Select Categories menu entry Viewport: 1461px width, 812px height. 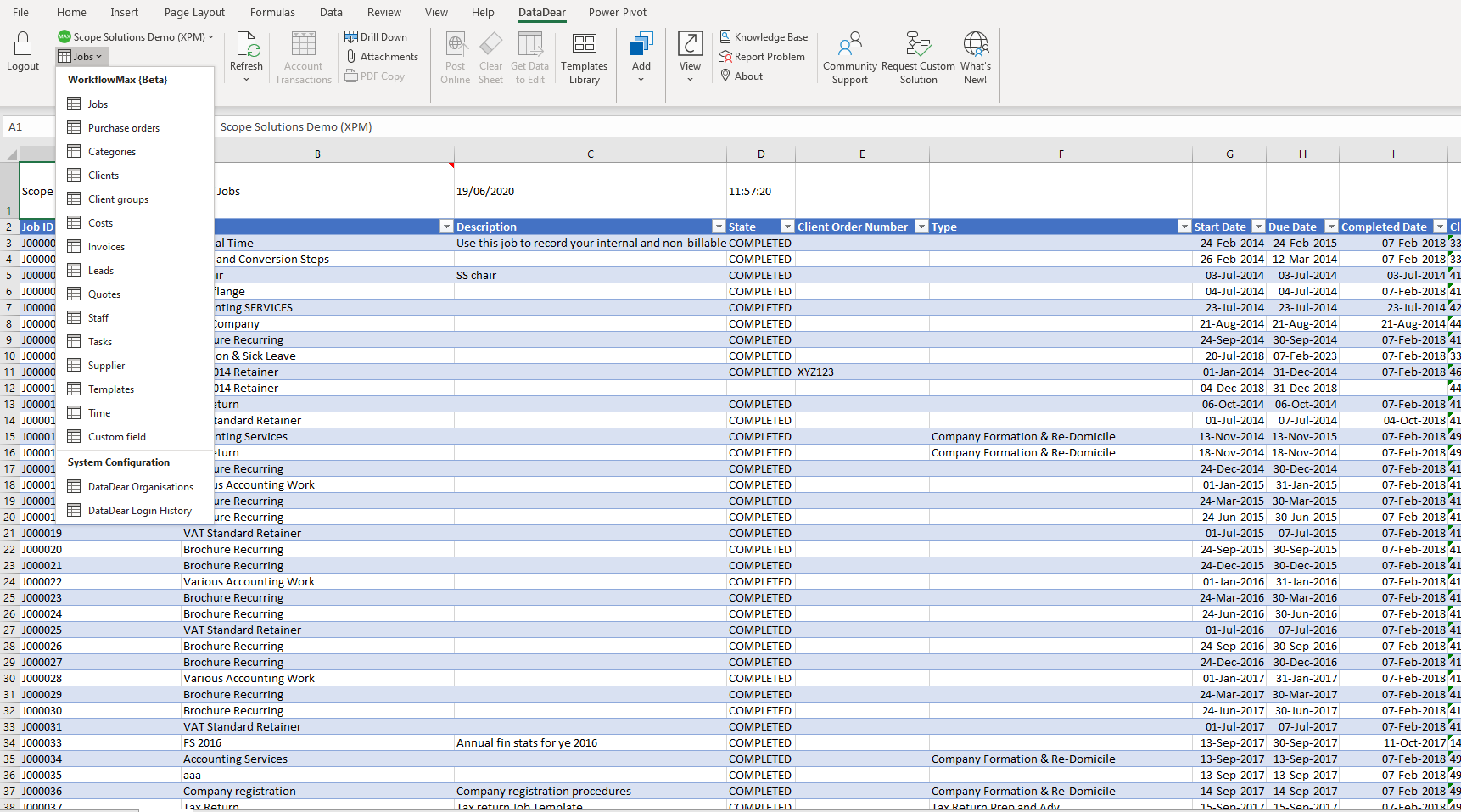tap(135, 152)
